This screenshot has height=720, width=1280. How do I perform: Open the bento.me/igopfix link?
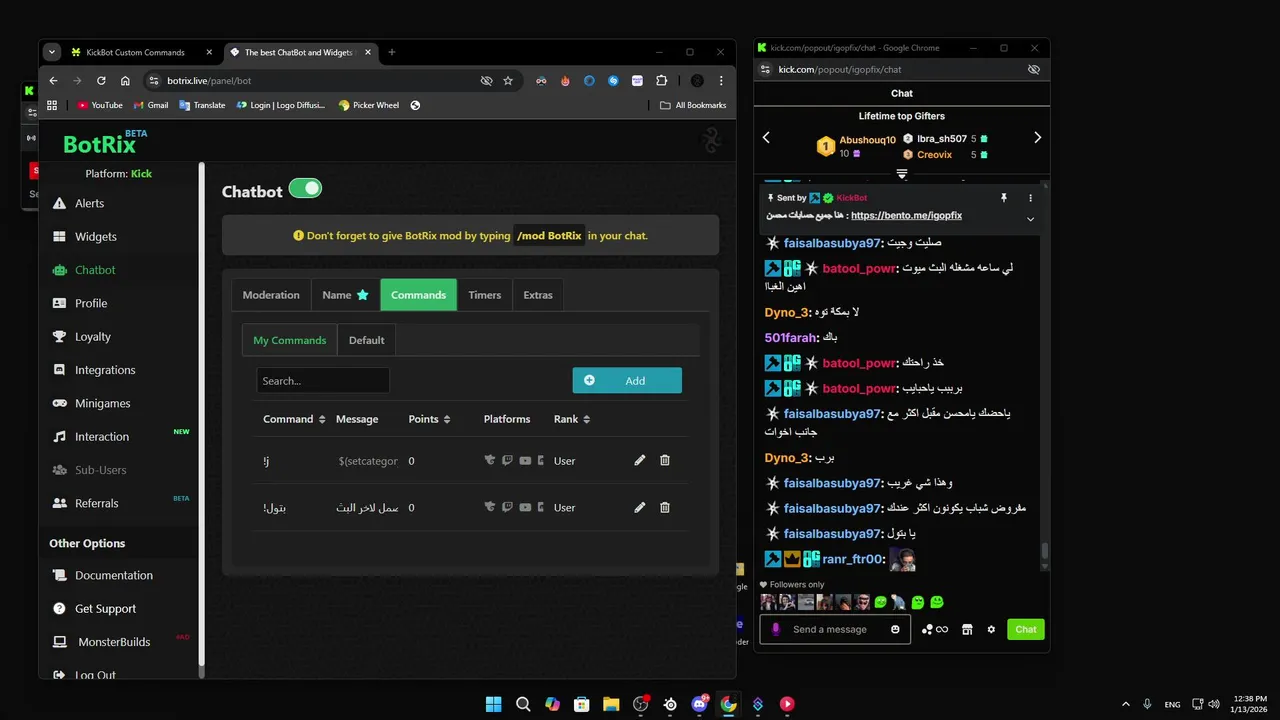tap(906, 215)
